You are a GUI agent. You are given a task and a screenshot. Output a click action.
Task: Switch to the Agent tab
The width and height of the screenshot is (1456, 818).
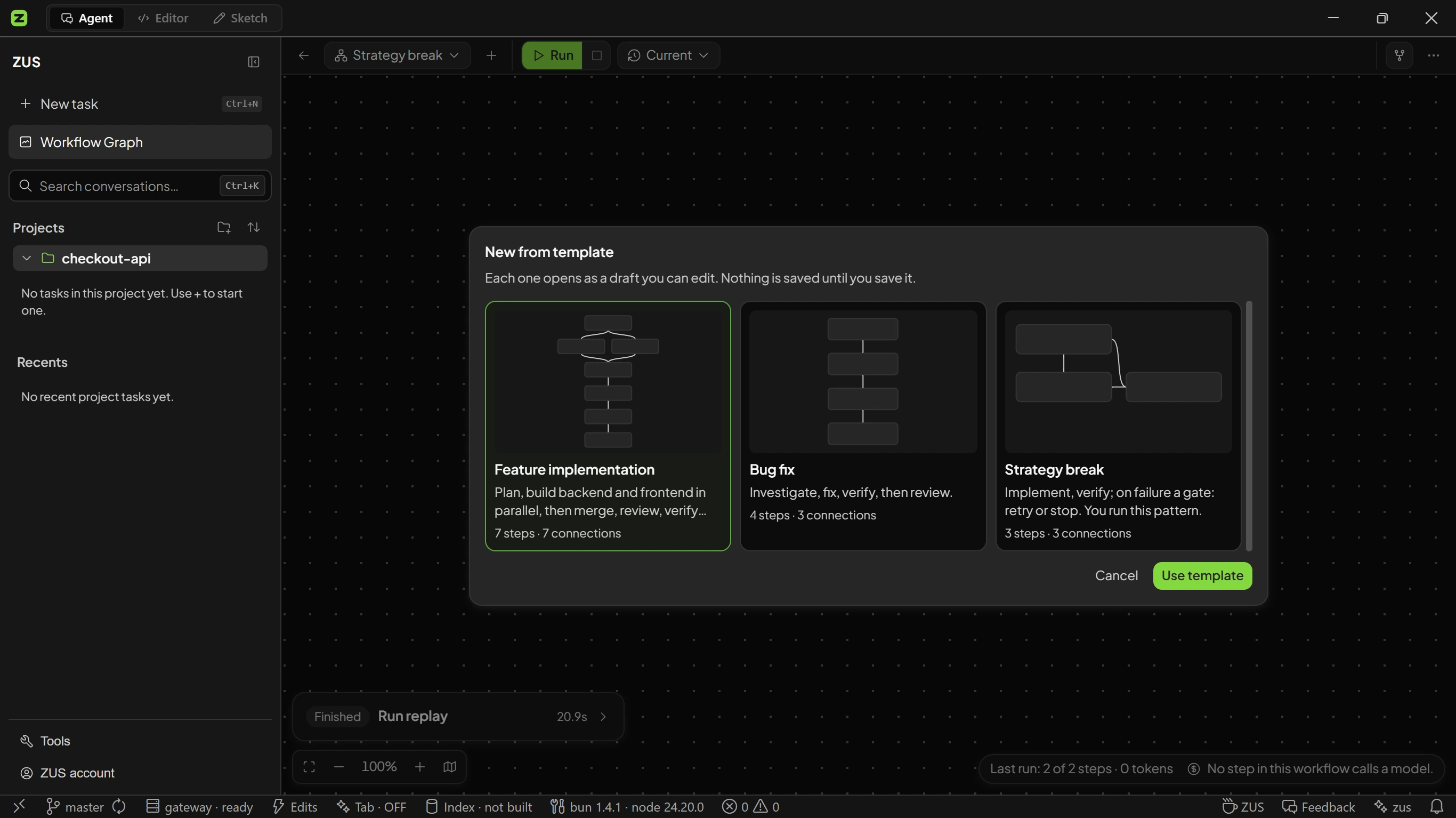coord(86,18)
